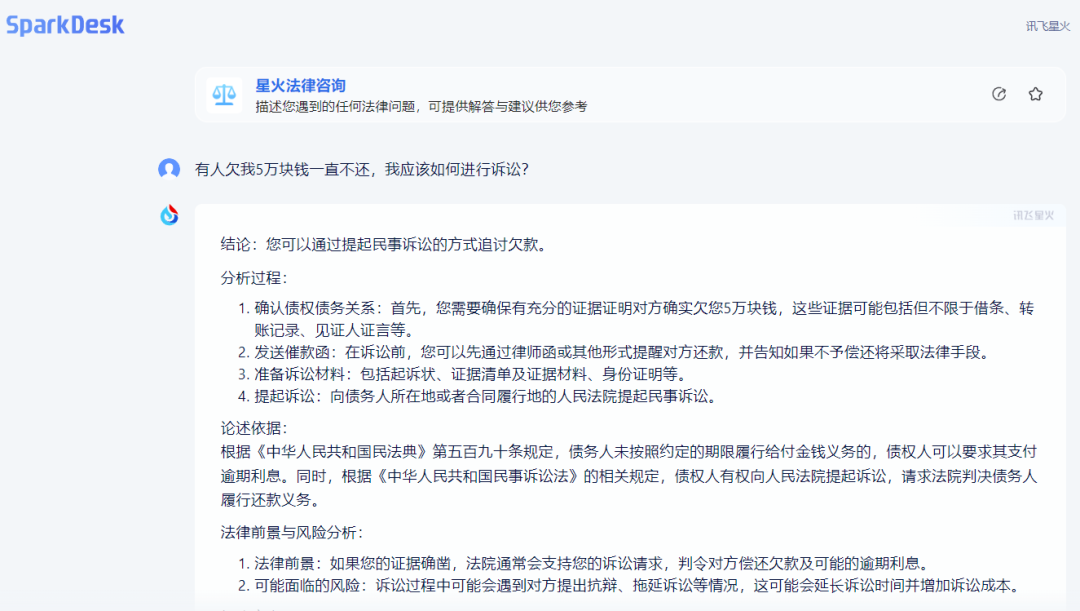Click the legal scales assistant icon

pyautogui.click(x=224, y=95)
